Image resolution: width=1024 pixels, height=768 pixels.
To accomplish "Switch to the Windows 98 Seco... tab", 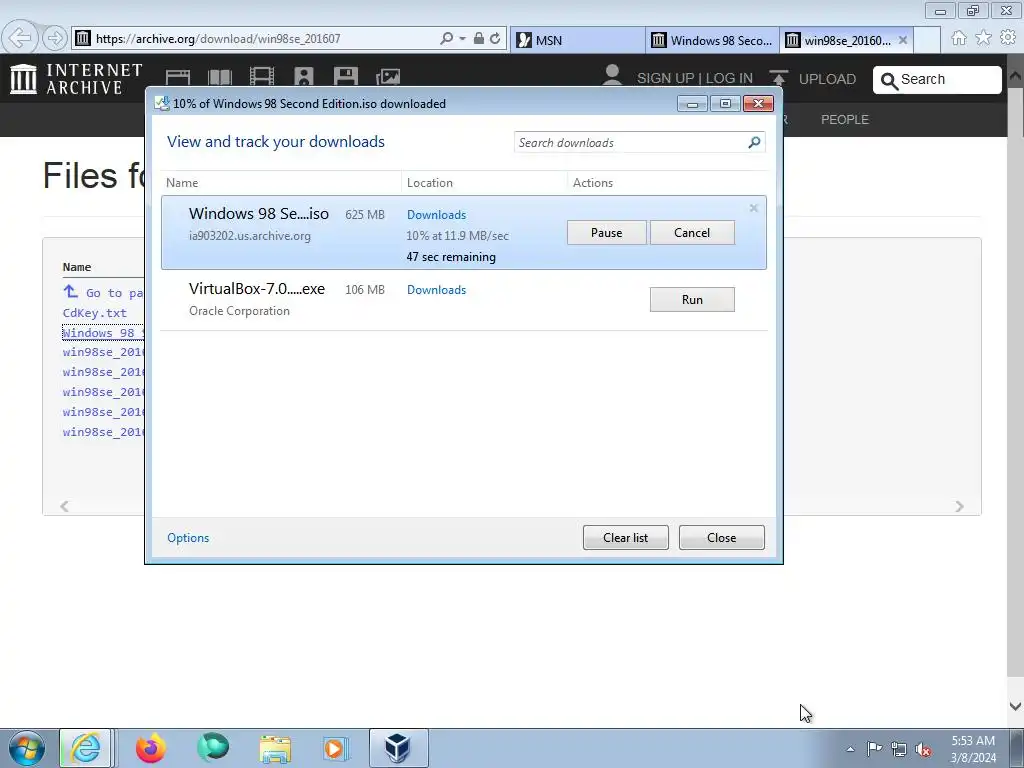I will click(712, 40).
